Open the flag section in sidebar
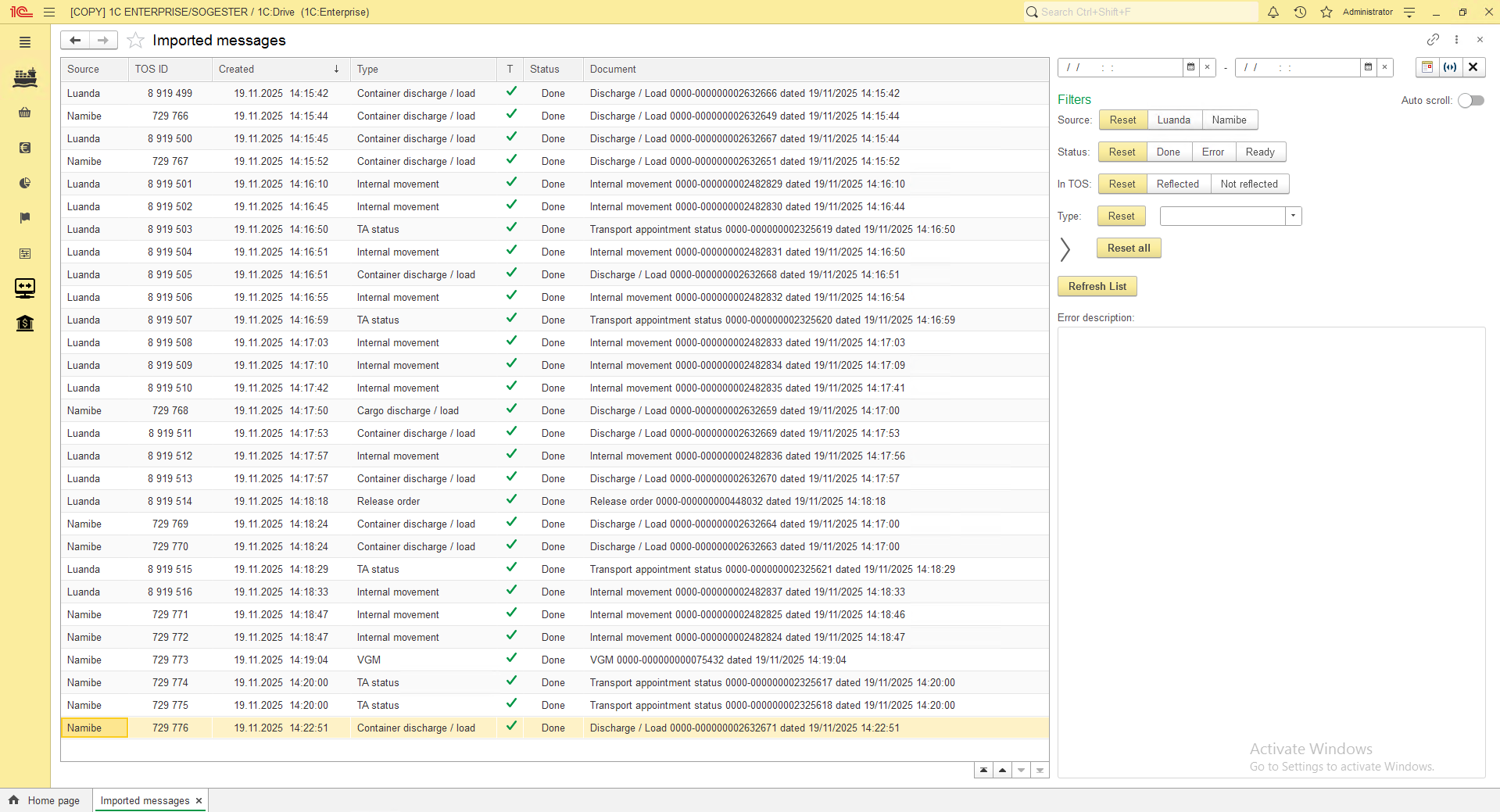Screen dimensions: 1500x812 25,218
